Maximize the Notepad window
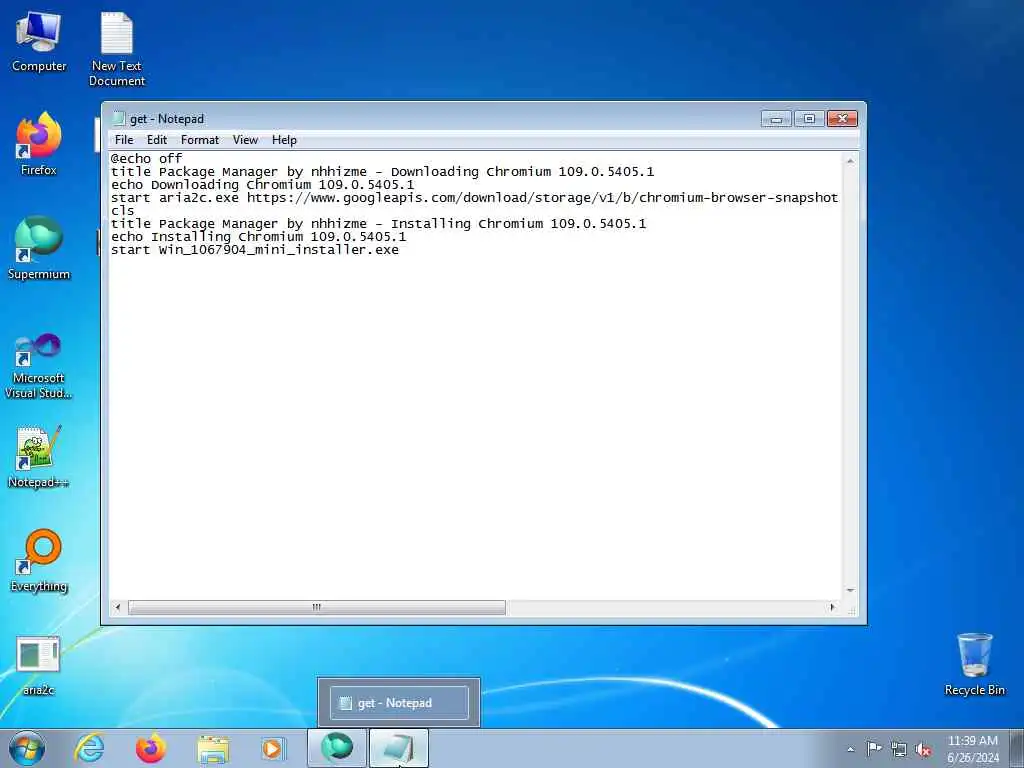1024x768 pixels. click(809, 118)
